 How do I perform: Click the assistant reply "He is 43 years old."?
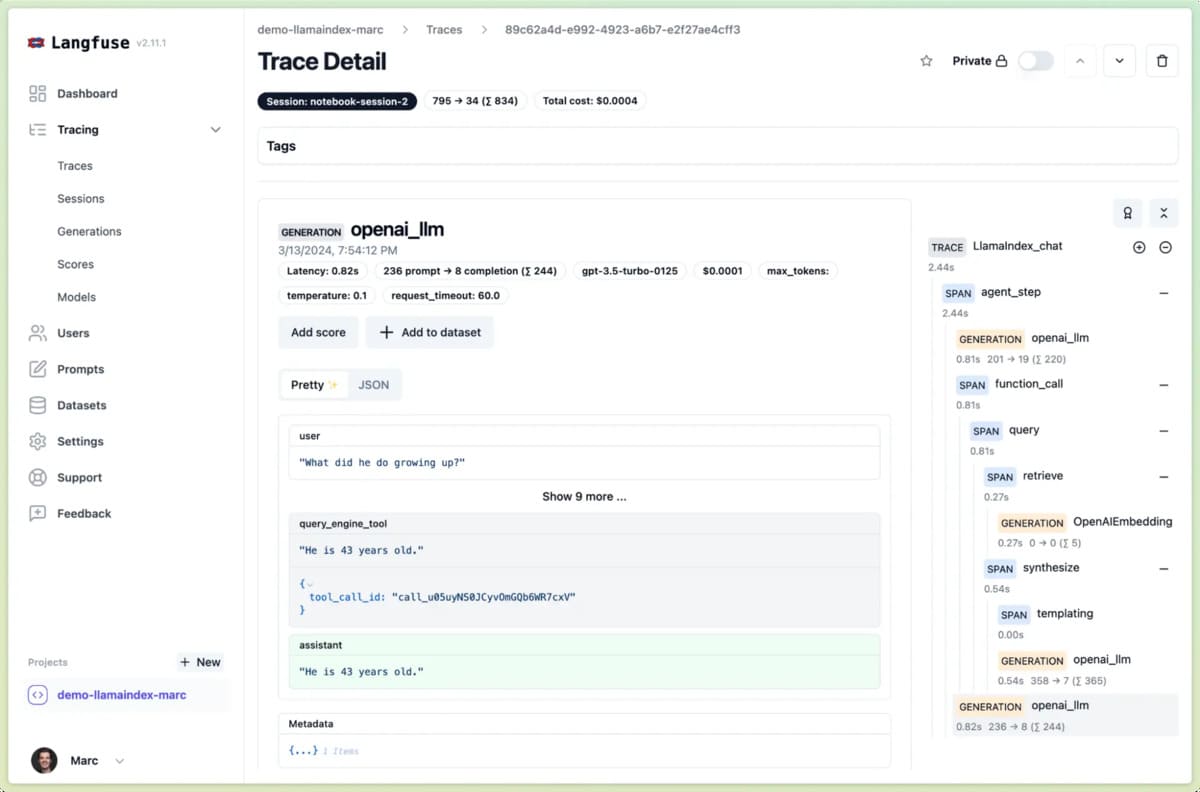point(361,672)
